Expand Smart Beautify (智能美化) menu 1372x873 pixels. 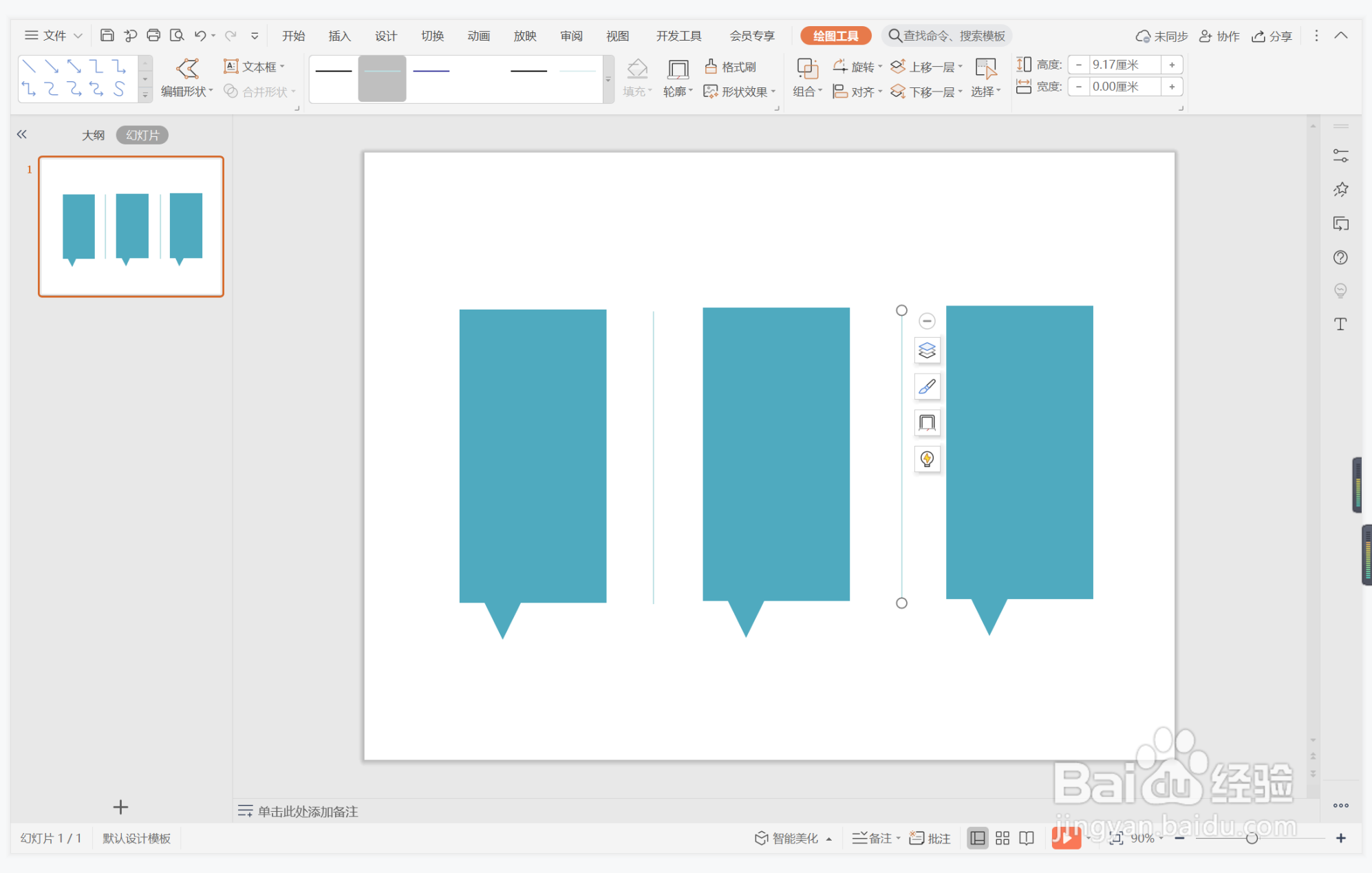point(829,839)
